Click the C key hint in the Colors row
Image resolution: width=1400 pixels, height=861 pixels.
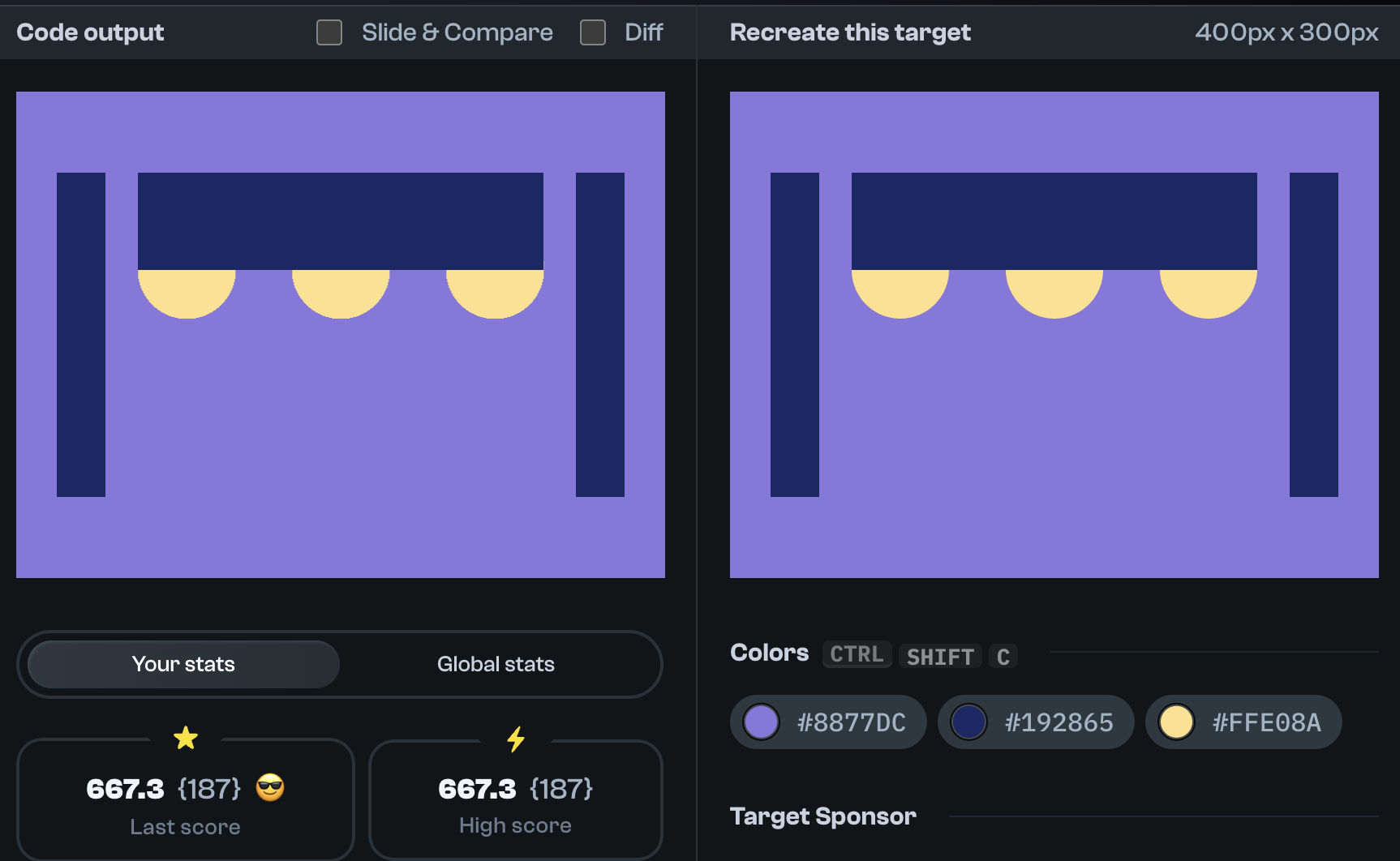point(1003,657)
